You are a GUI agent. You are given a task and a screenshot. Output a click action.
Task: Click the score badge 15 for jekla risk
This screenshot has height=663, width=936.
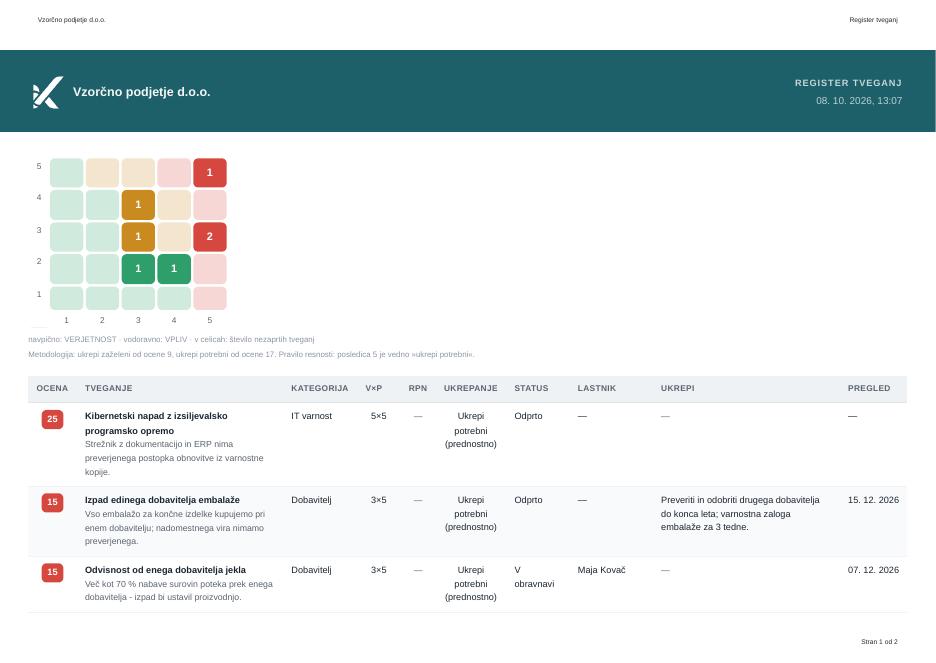(x=53, y=572)
